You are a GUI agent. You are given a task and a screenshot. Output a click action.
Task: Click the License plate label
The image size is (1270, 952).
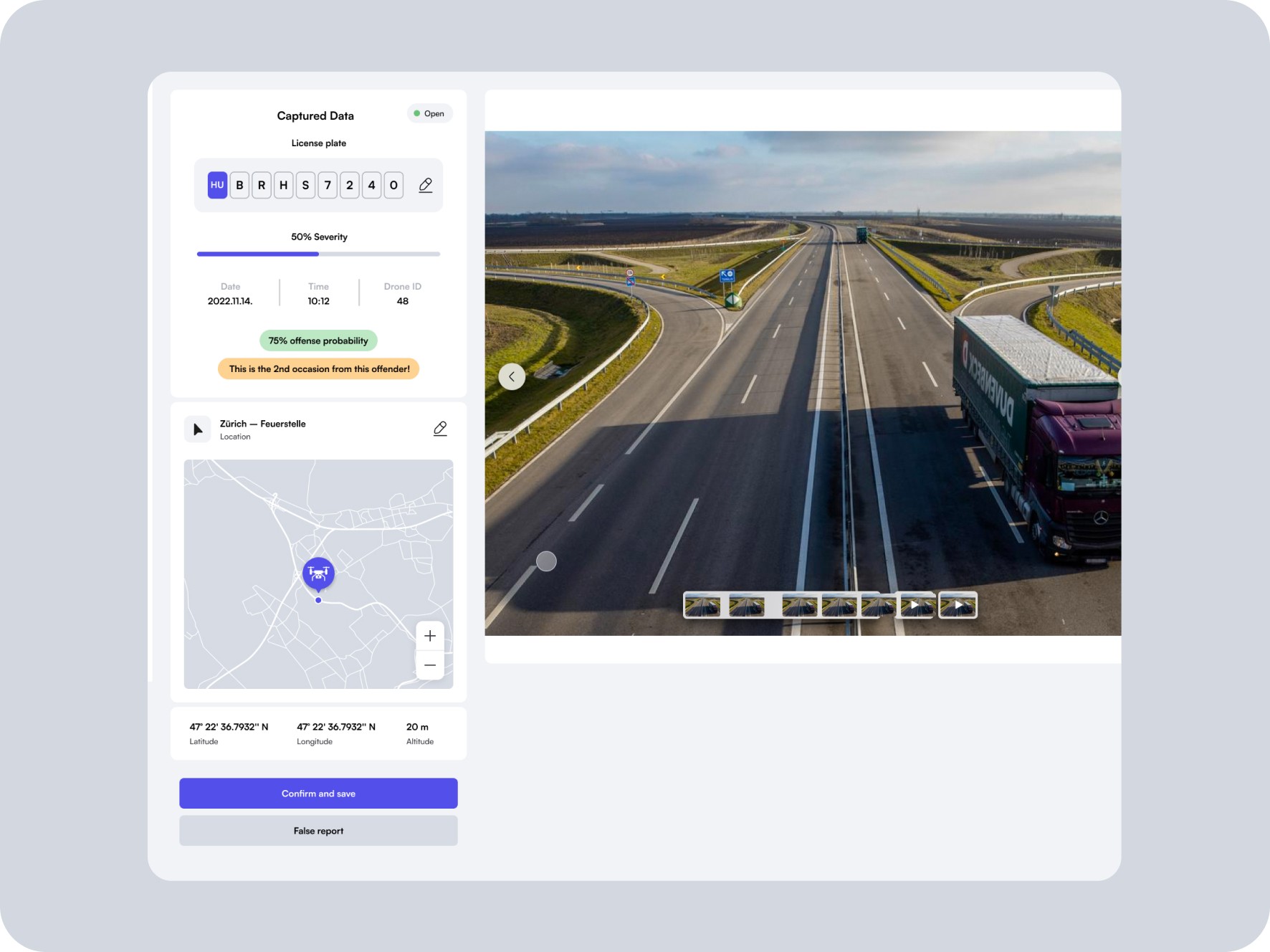tap(319, 143)
